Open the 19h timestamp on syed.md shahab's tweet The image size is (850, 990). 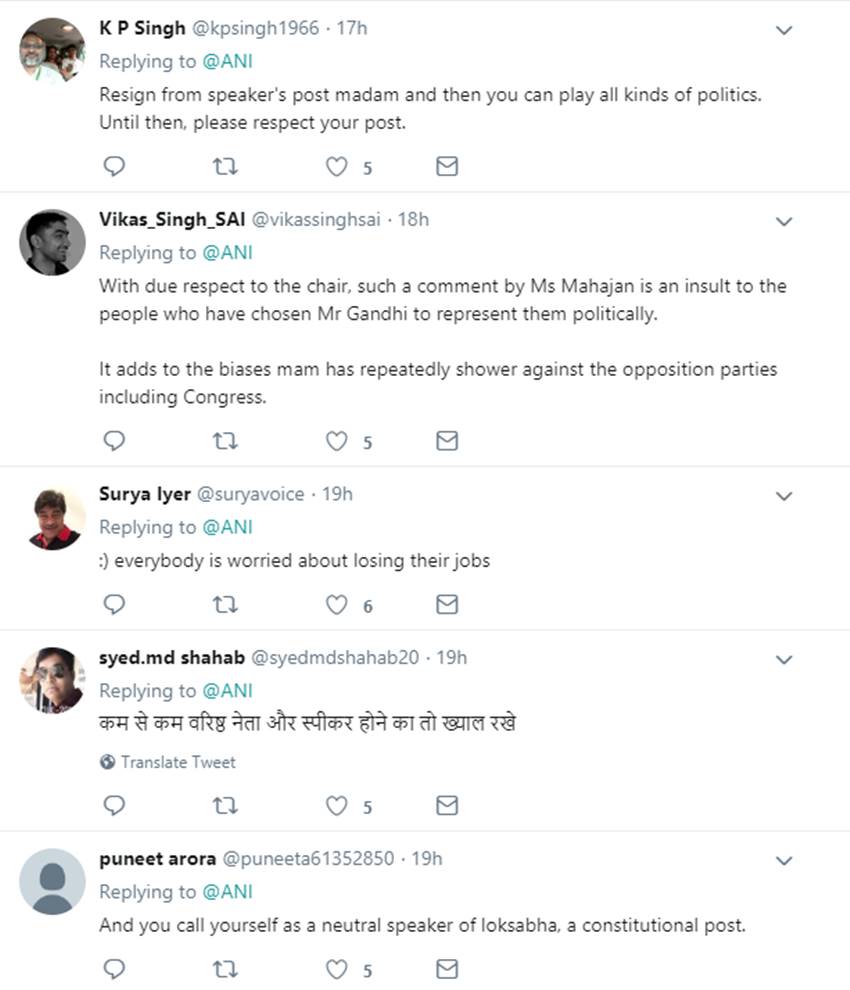(451, 658)
